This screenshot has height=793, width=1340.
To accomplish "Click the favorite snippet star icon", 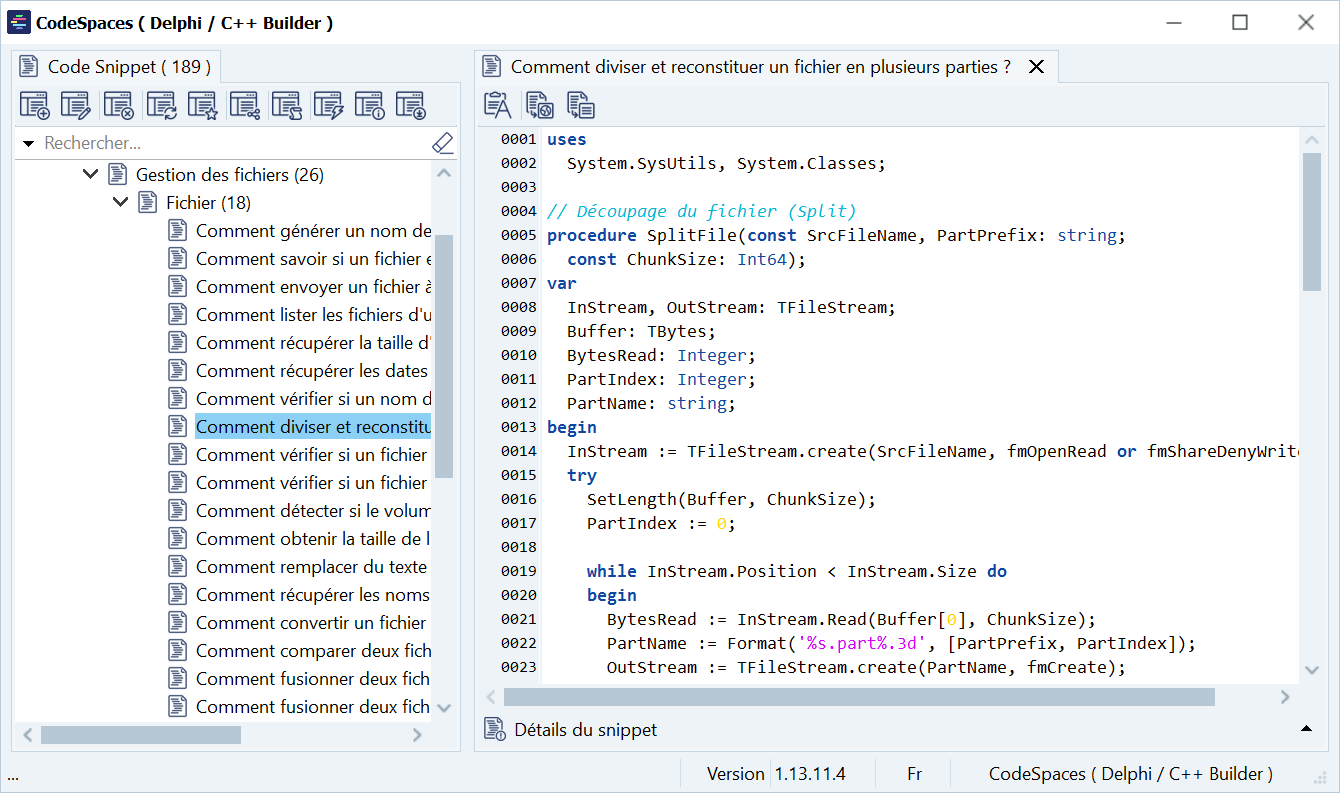I will pyautogui.click(x=202, y=105).
